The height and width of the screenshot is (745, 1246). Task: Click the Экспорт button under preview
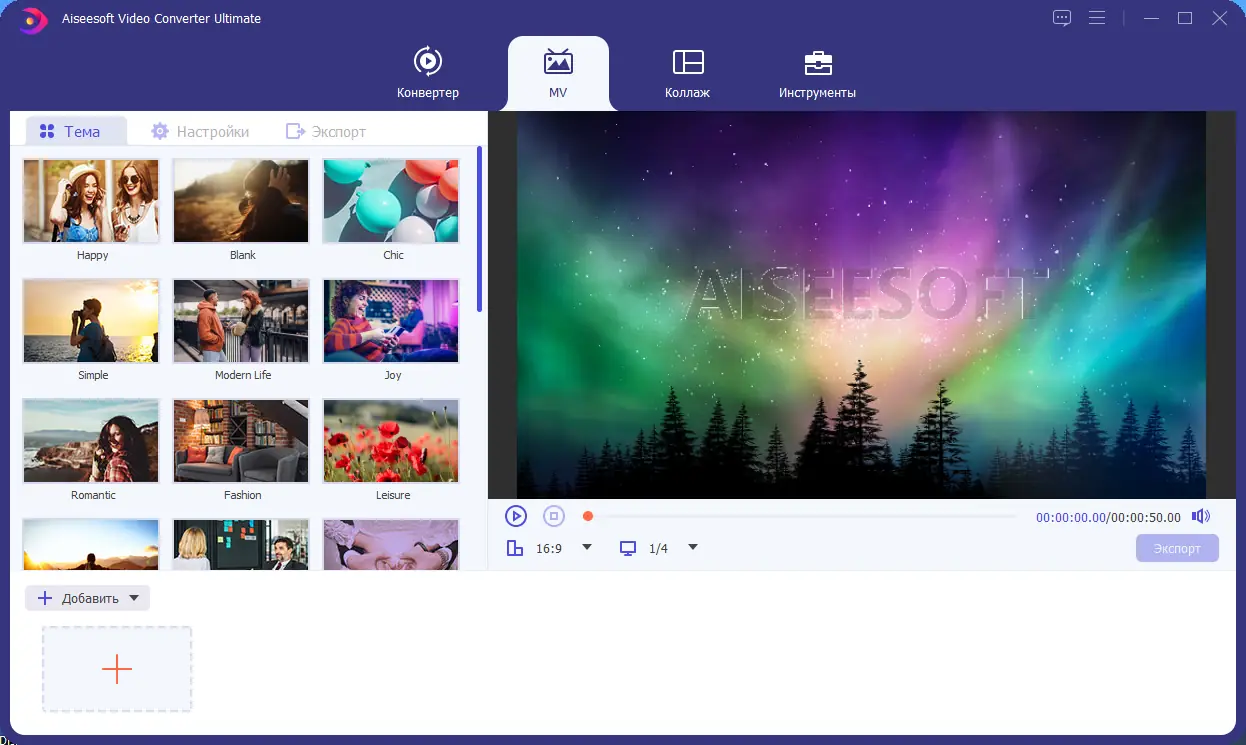[1177, 548]
